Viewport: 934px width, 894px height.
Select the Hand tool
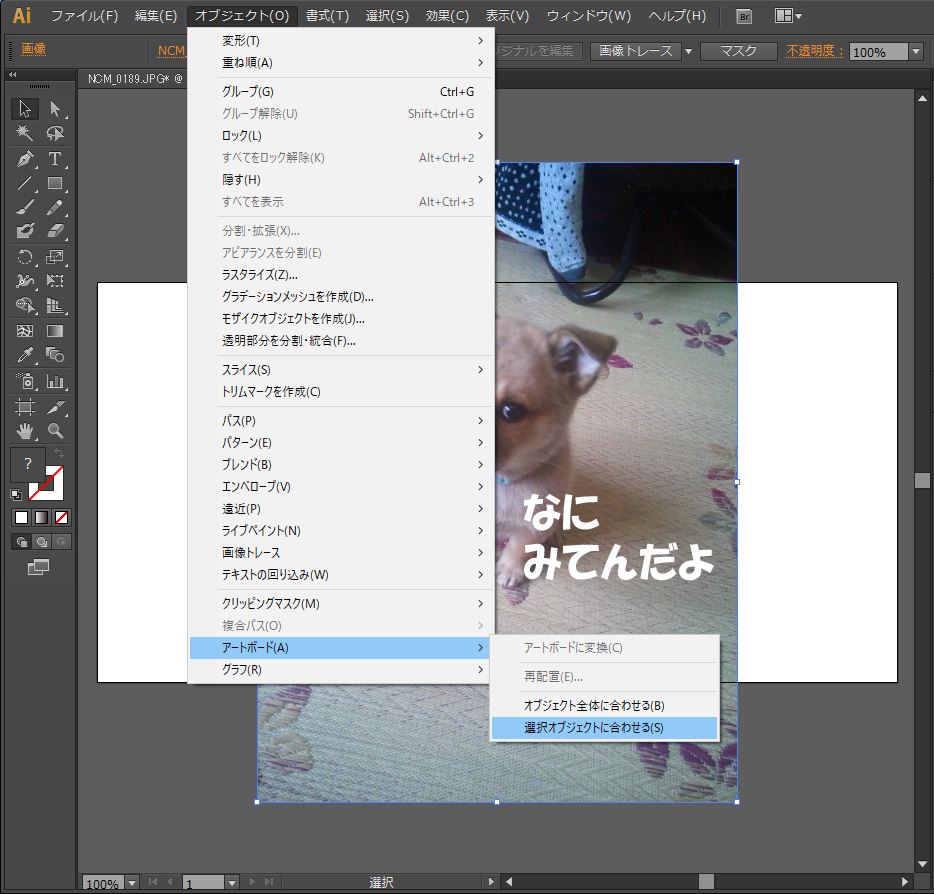point(26,431)
